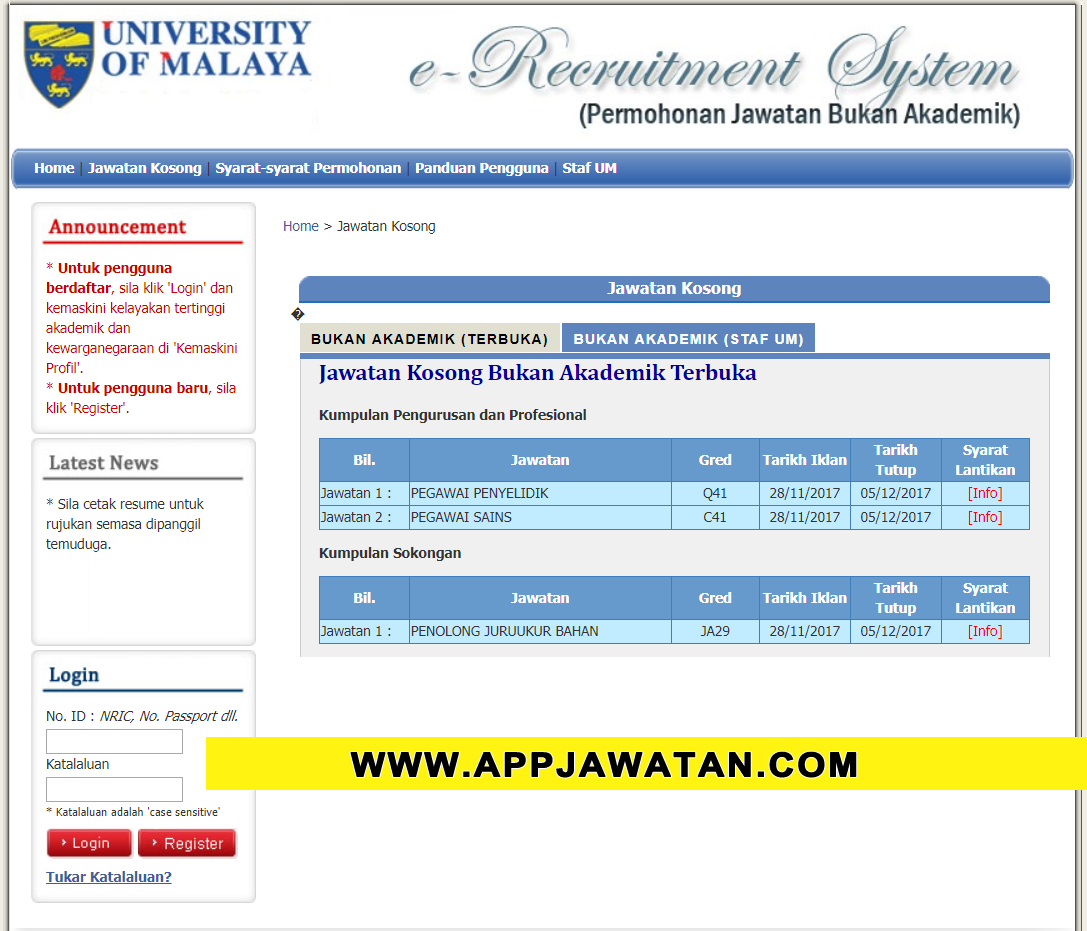The height and width of the screenshot is (931, 1087).
Task: Go to Syarat-syarat Permohonan menu
Action: pos(308,168)
